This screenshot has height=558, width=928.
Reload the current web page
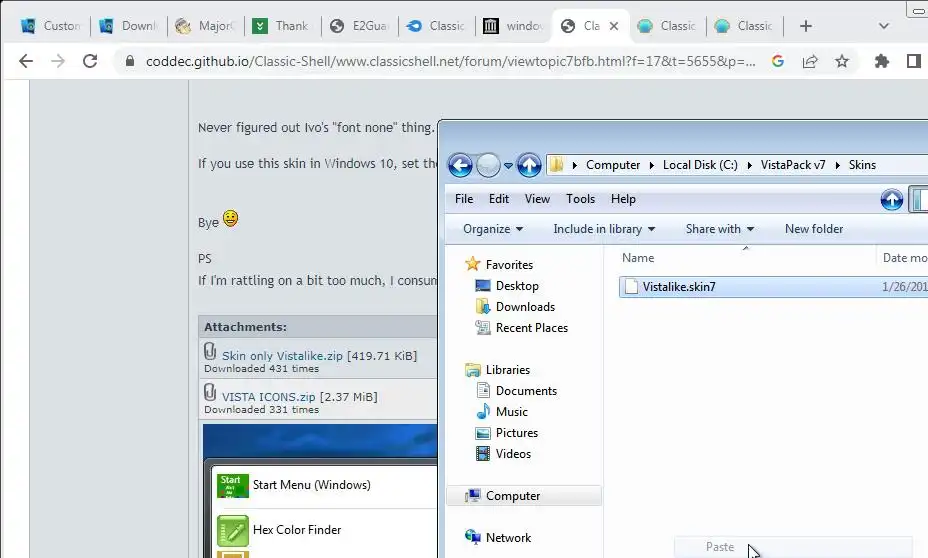tap(90, 61)
